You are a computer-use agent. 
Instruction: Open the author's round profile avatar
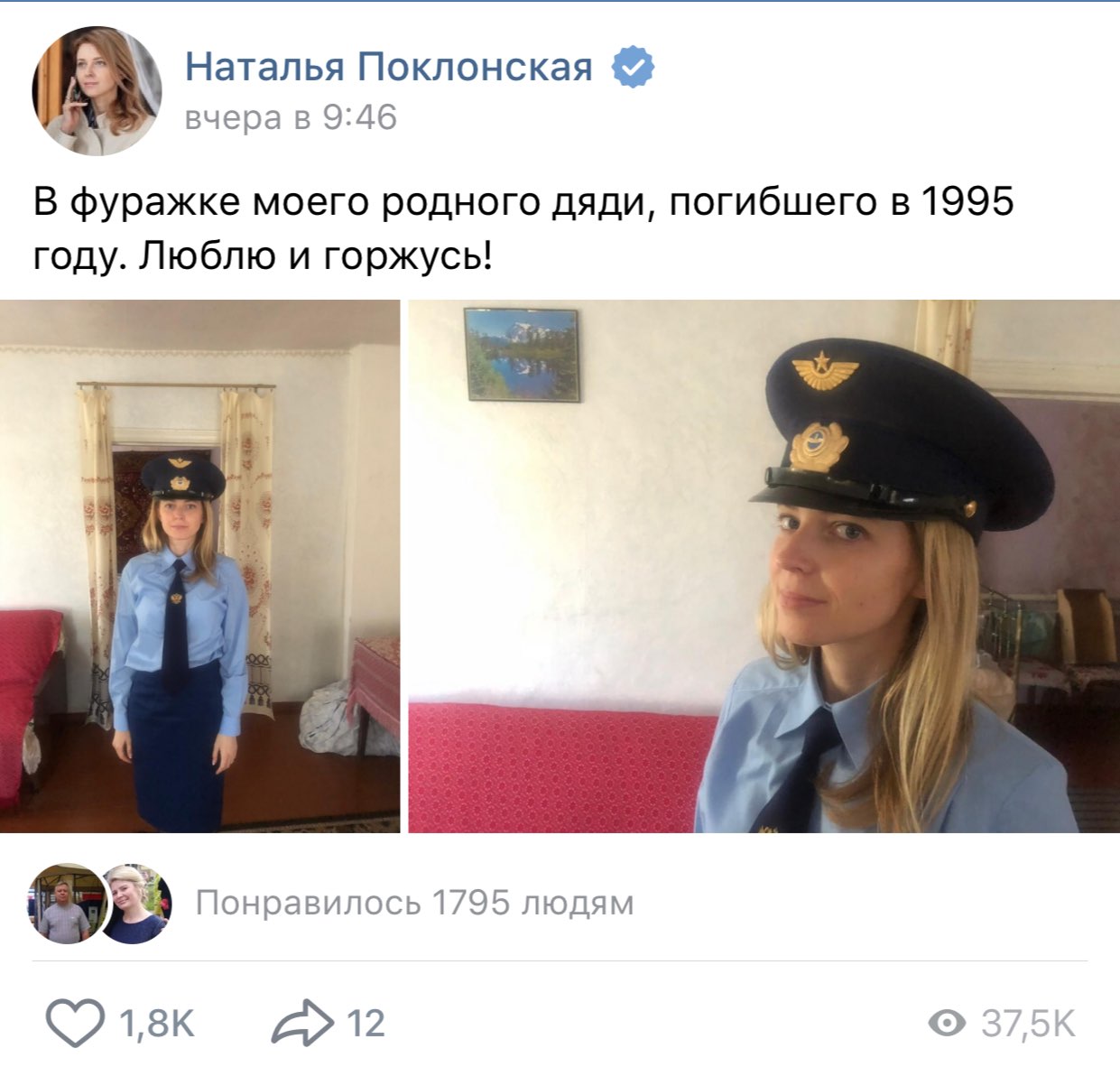pos(97,90)
